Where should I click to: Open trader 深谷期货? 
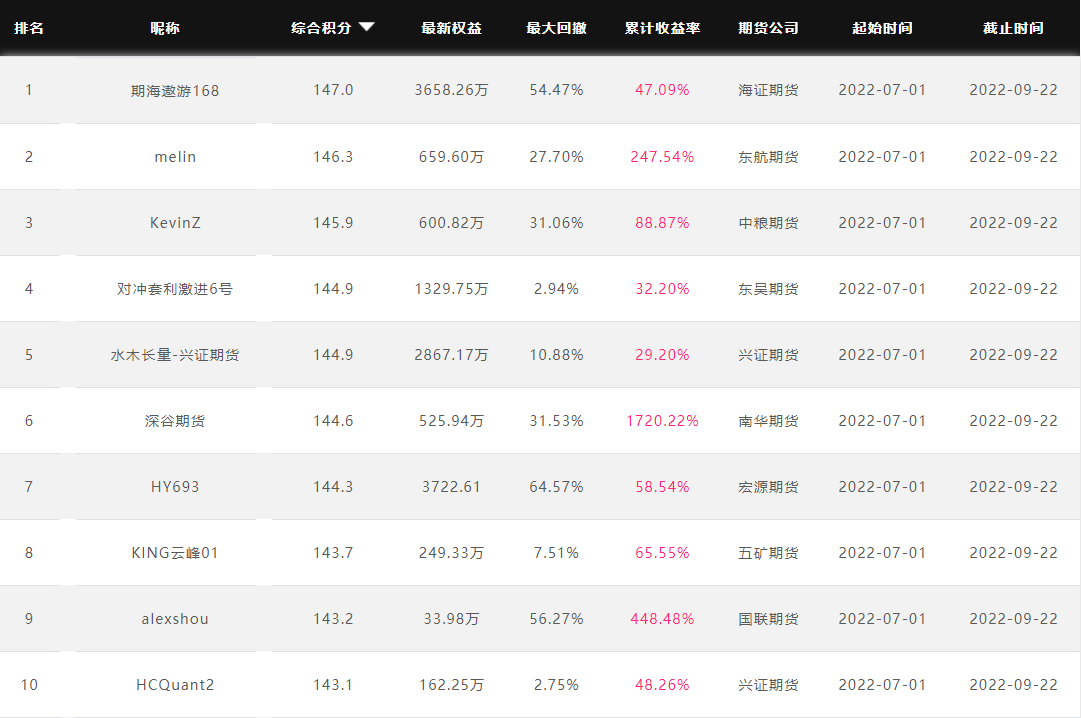pos(175,421)
